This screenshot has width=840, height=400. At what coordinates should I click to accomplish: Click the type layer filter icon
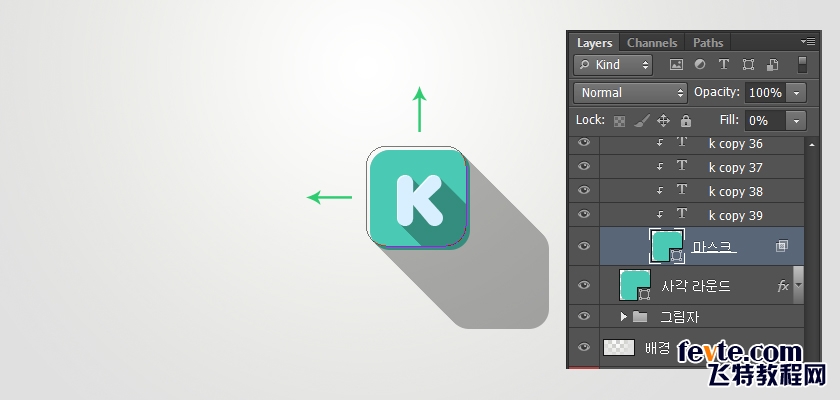[x=724, y=65]
